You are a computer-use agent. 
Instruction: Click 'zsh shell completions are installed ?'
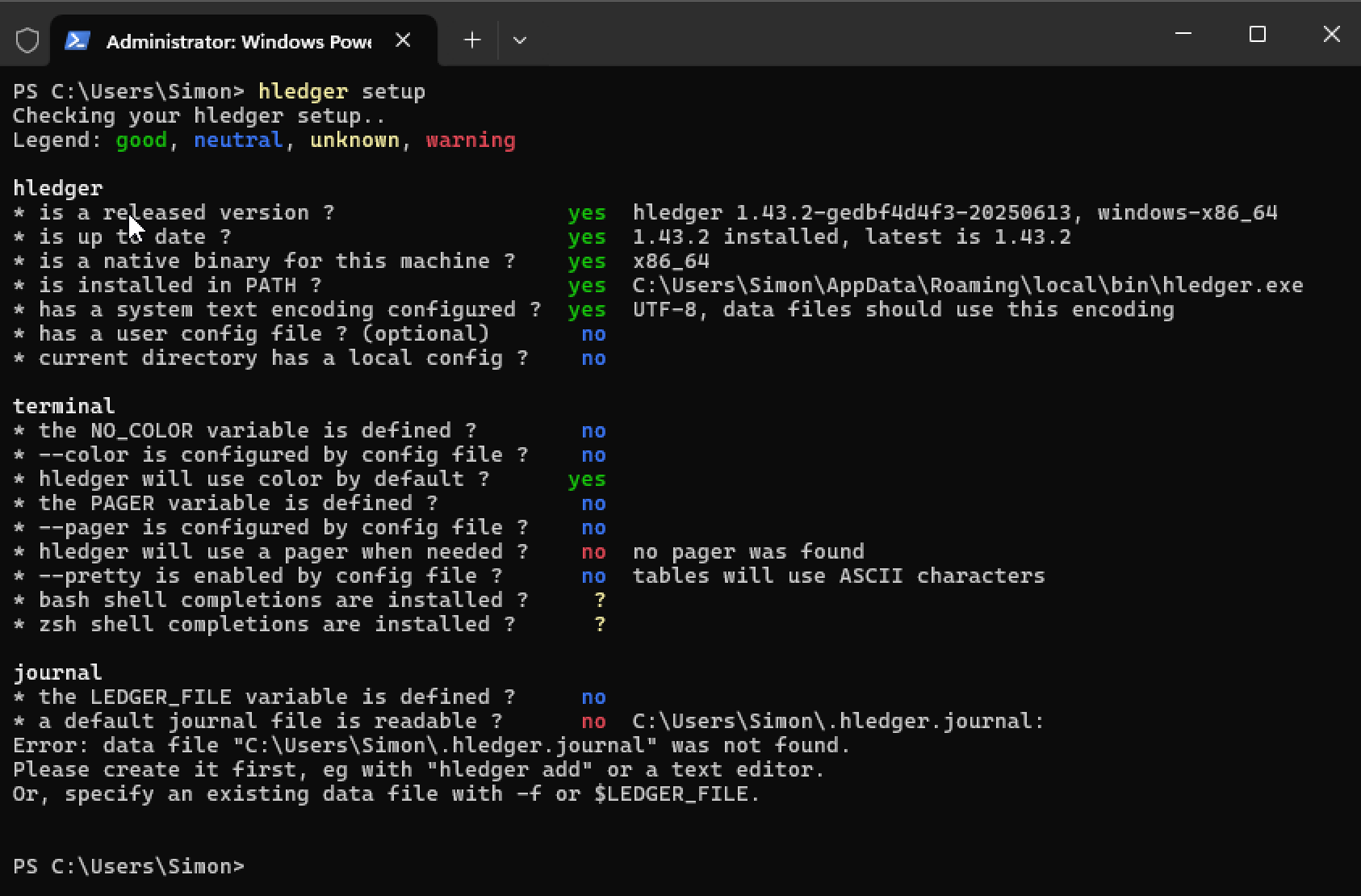coord(277,625)
